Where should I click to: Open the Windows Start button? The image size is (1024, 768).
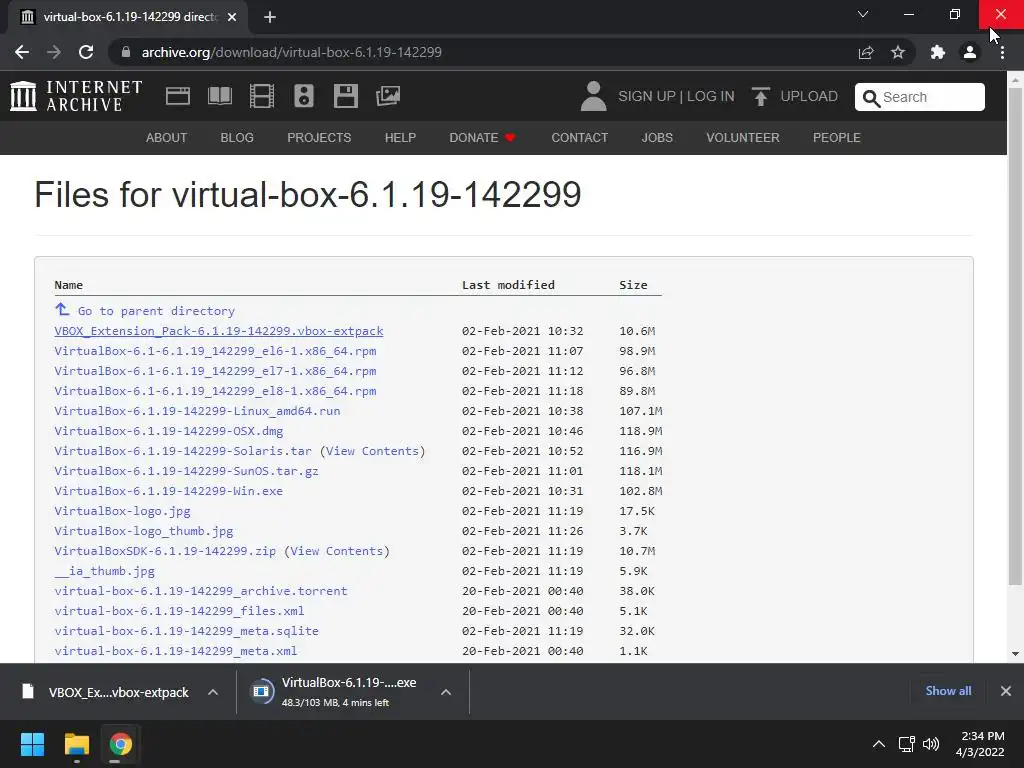pos(32,744)
